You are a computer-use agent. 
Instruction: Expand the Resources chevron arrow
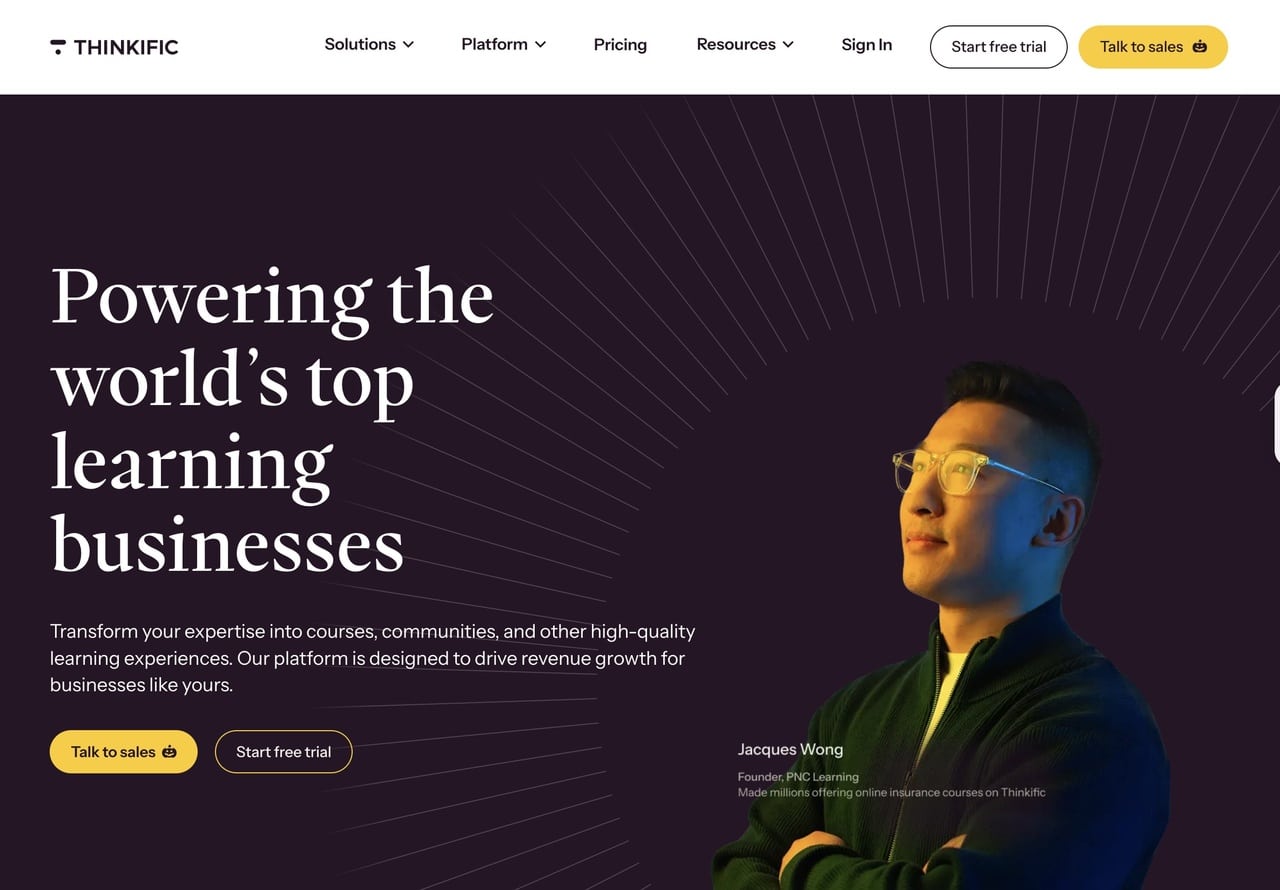tap(788, 45)
